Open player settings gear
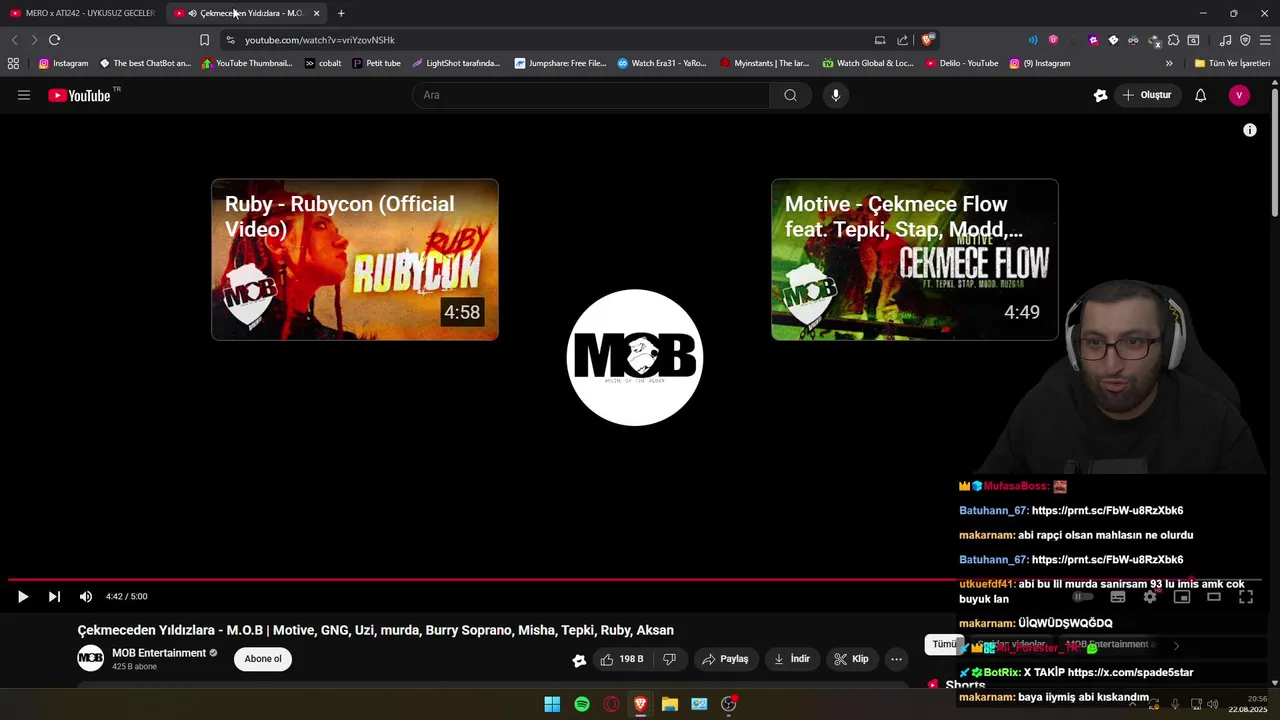 (1150, 596)
